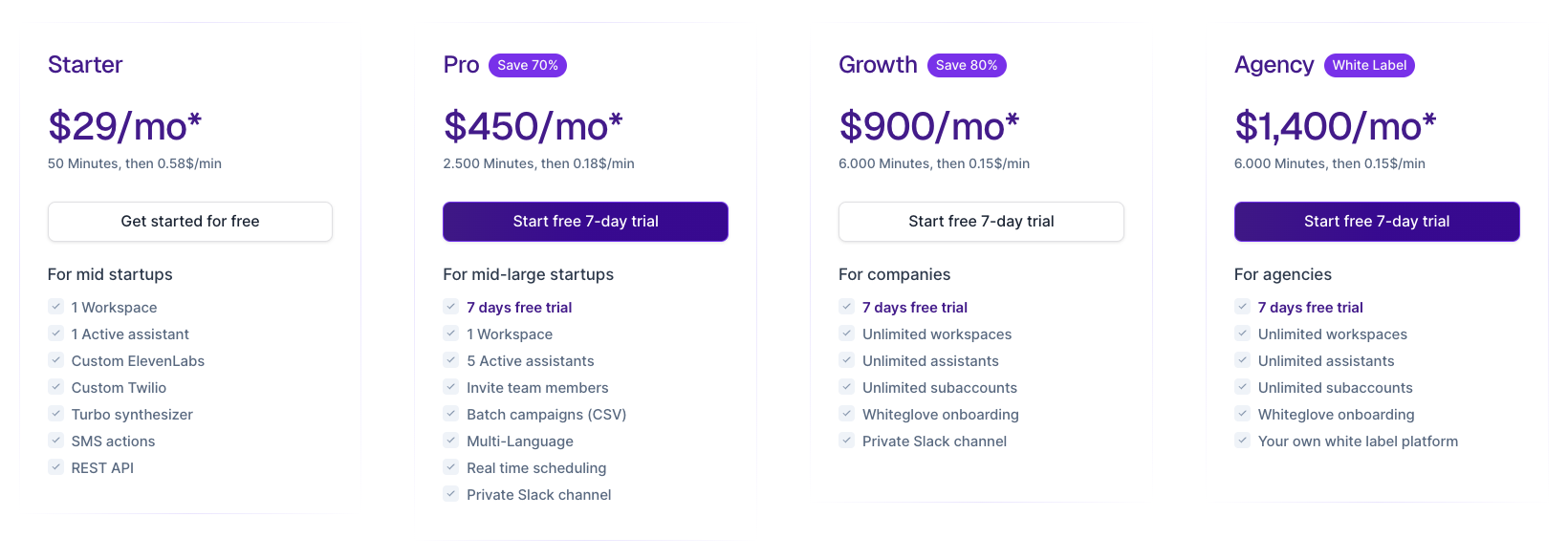Click the checkmark icon next to Real time scheduling

click(x=451, y=467)
